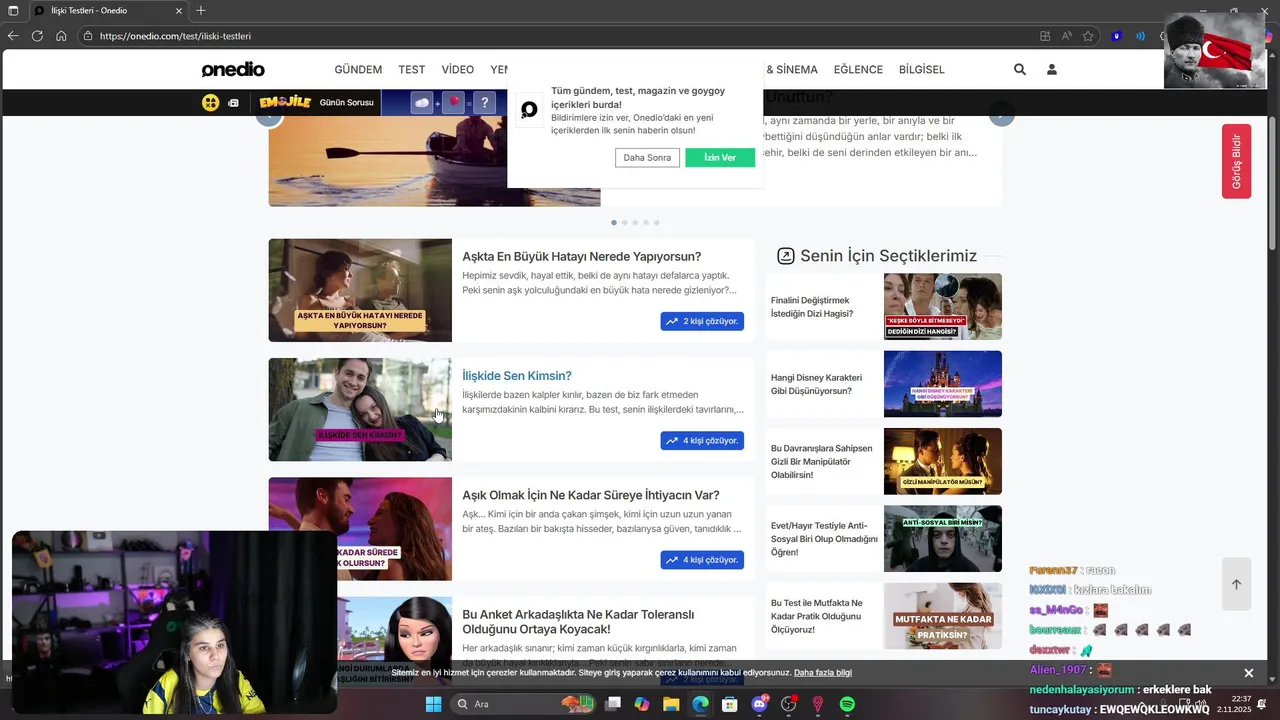
Task: Open Microsoft Store from the taskbar
Action: point(730,704)
